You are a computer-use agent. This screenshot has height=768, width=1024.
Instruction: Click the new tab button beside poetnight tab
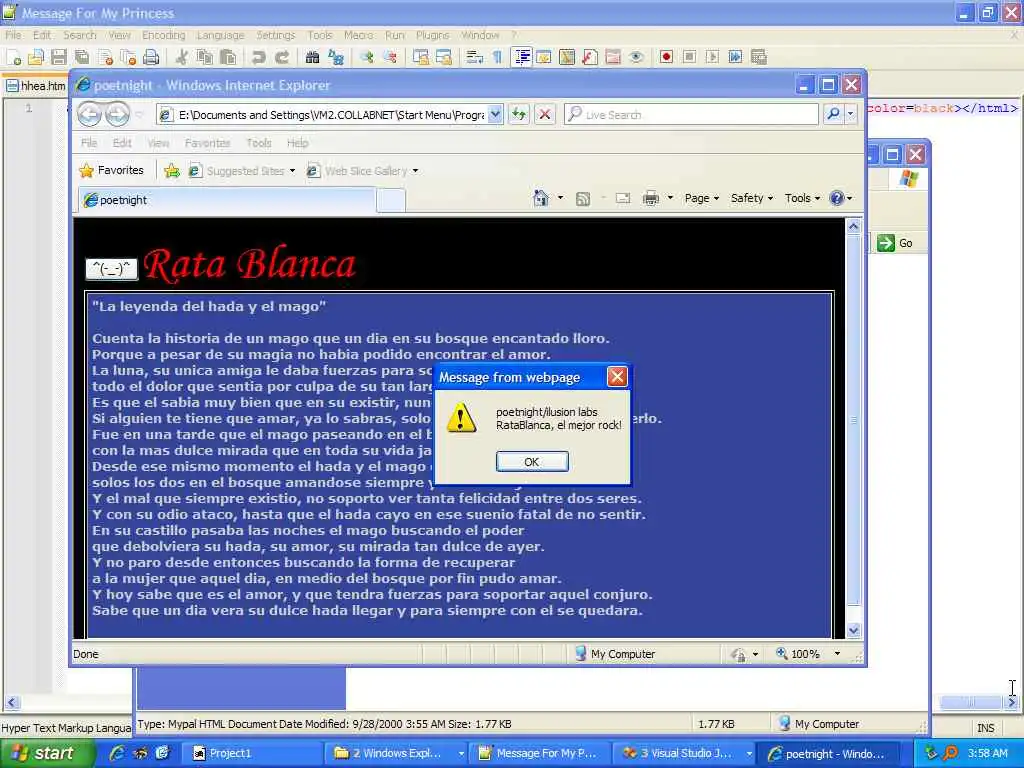(x=391, y=200)
